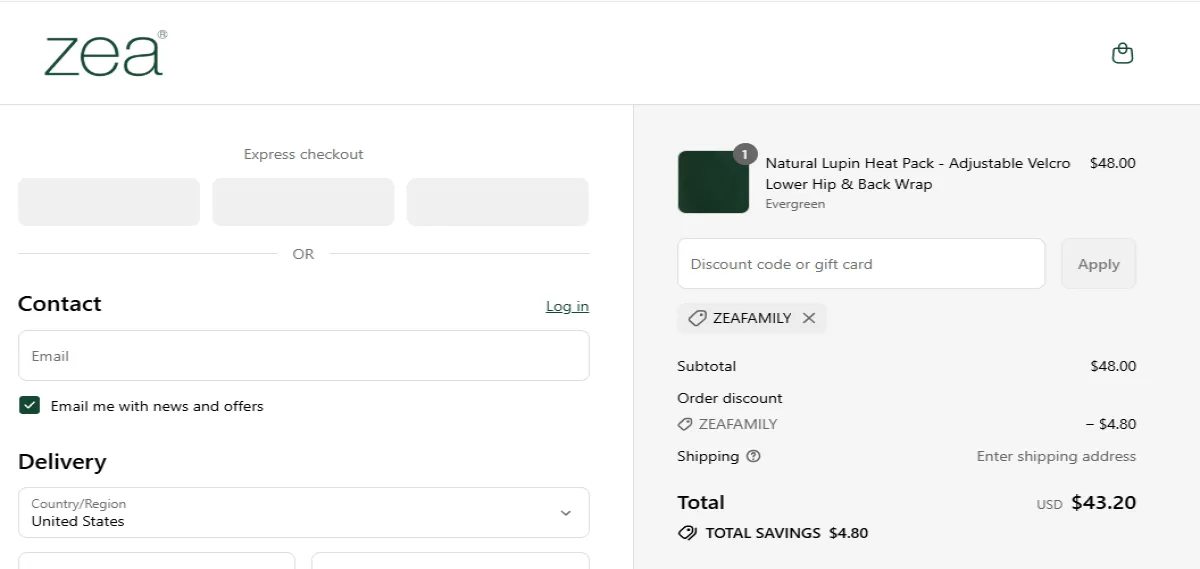Click the TOTAL SAVINGS $4.80 text

[x=787, y=533]
